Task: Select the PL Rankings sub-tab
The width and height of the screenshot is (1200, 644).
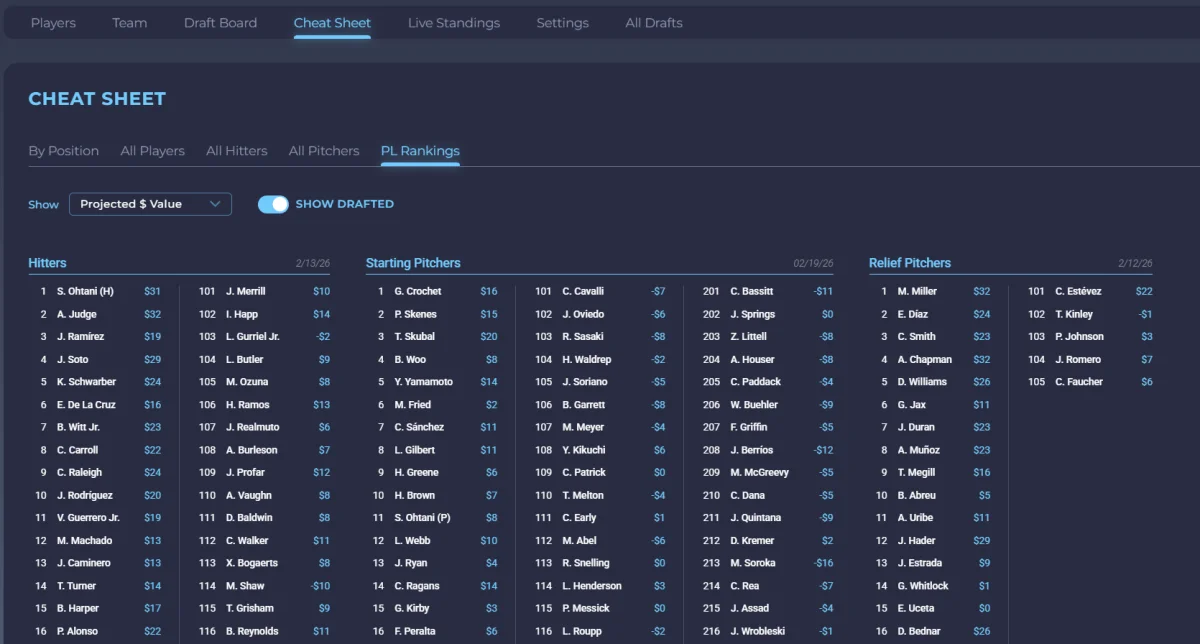Action: [x=420, y=151]
